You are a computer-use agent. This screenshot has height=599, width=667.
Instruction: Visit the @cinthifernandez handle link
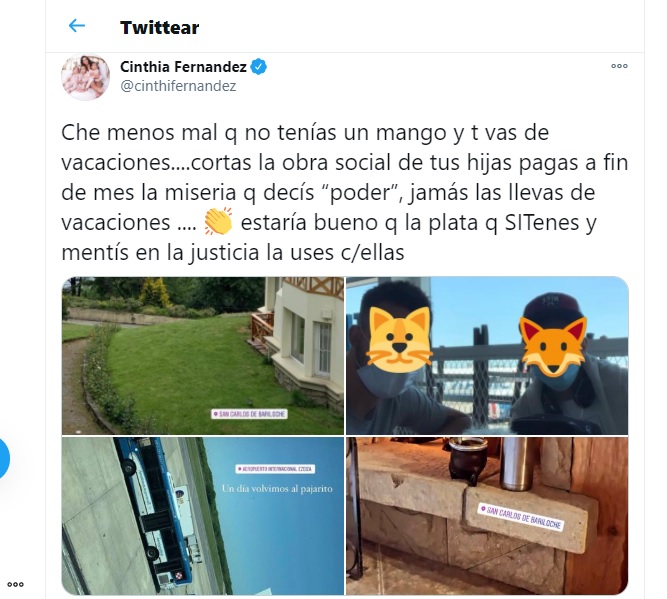coord(178,86)
